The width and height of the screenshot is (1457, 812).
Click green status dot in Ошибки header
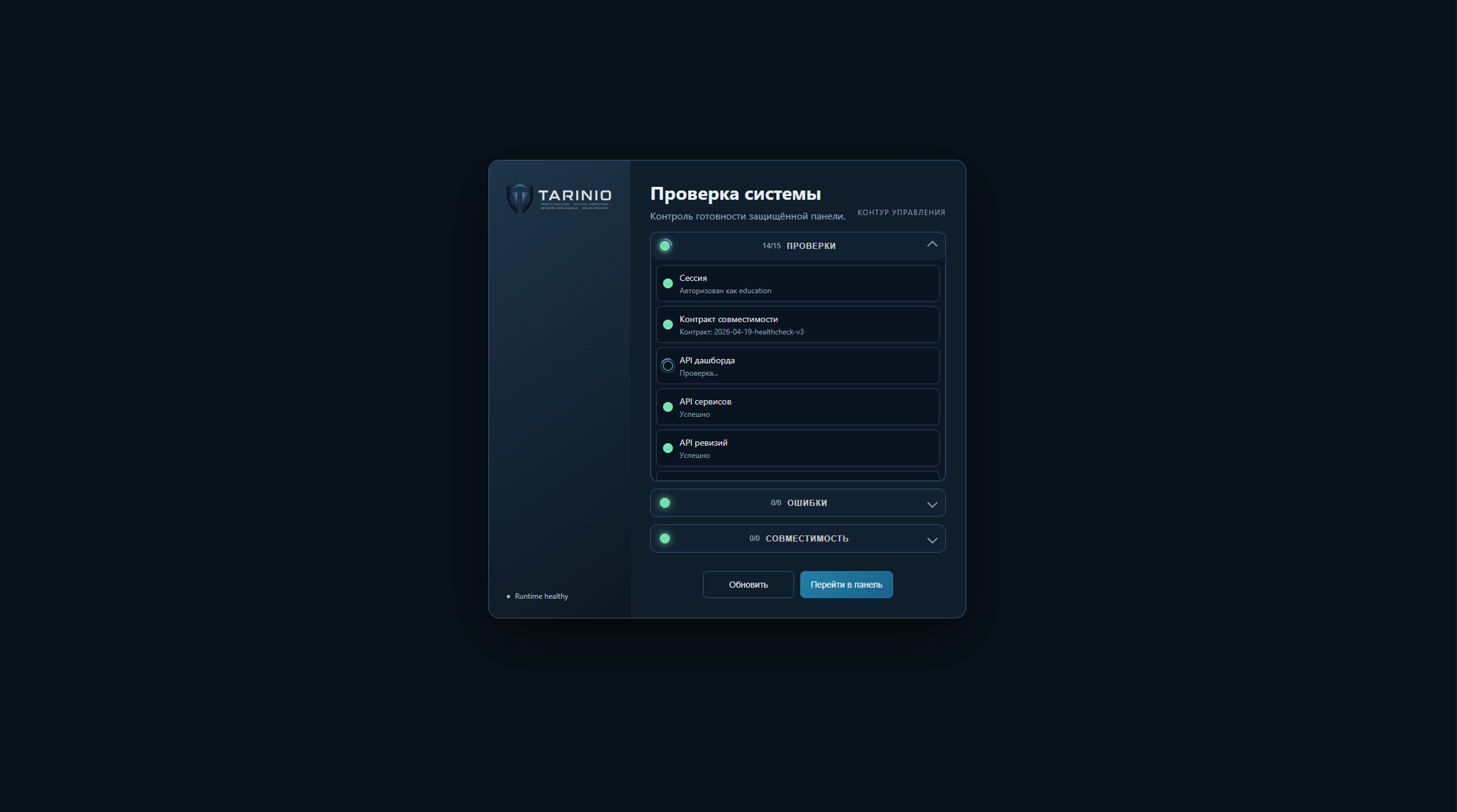point(665,503)
